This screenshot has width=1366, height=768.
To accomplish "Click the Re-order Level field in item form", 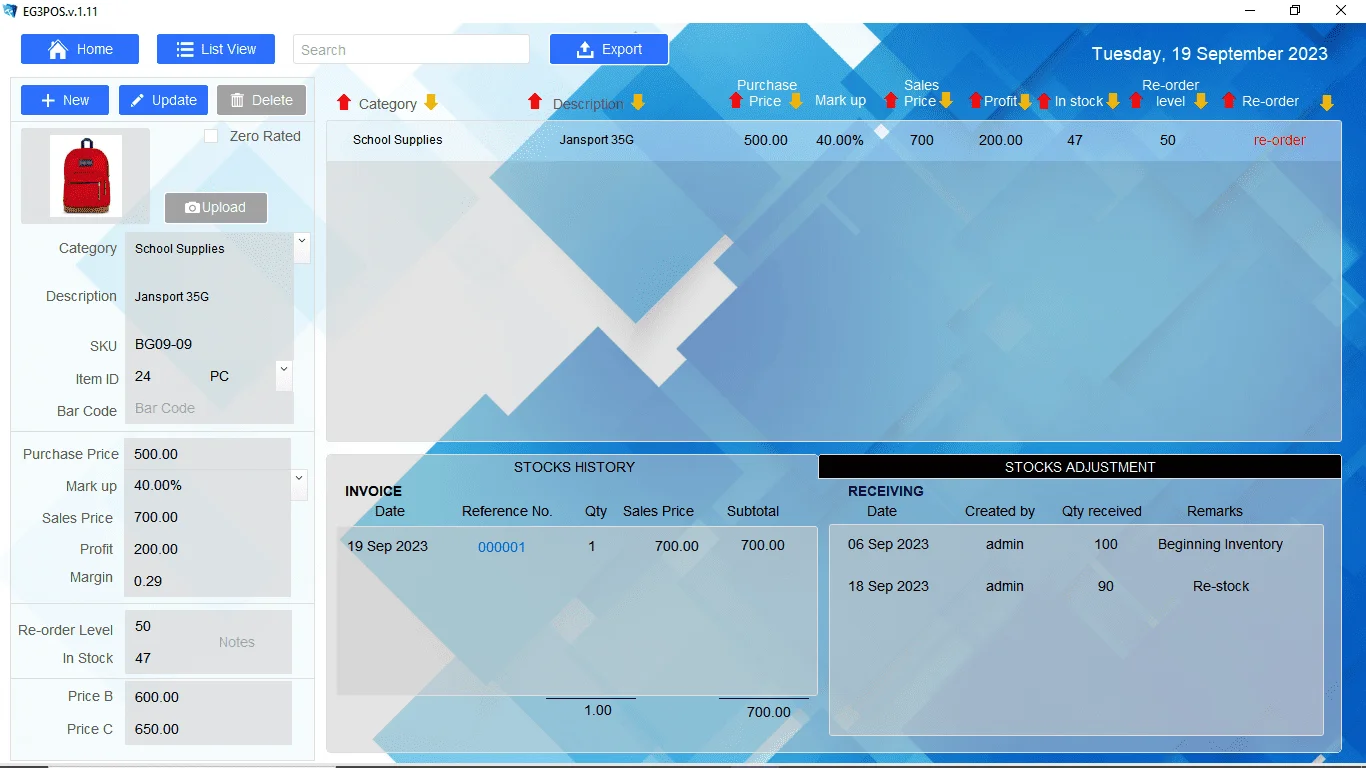I will [168, 626].
